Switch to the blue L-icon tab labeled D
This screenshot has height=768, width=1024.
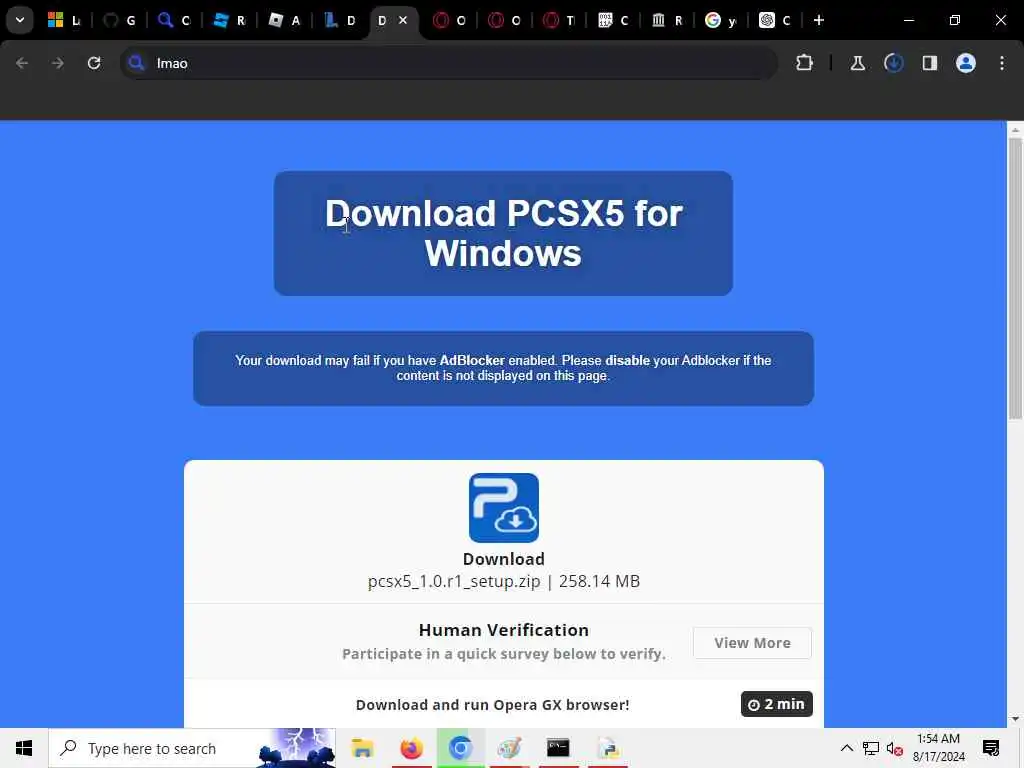340,20
